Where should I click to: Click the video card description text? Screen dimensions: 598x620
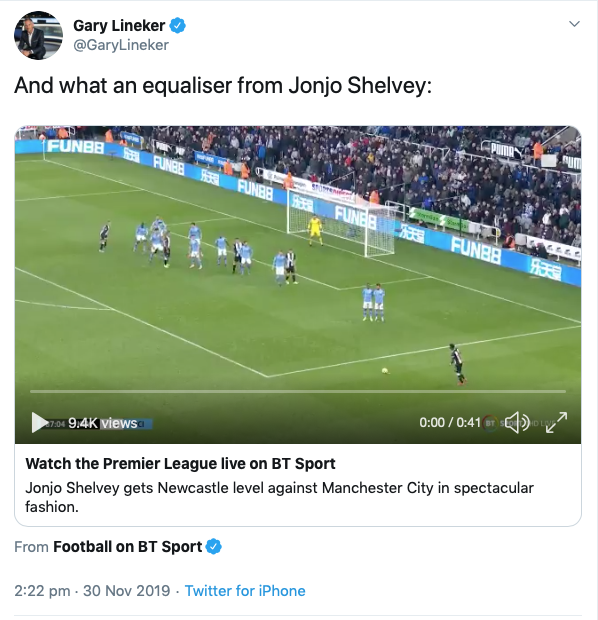[279, 497]
